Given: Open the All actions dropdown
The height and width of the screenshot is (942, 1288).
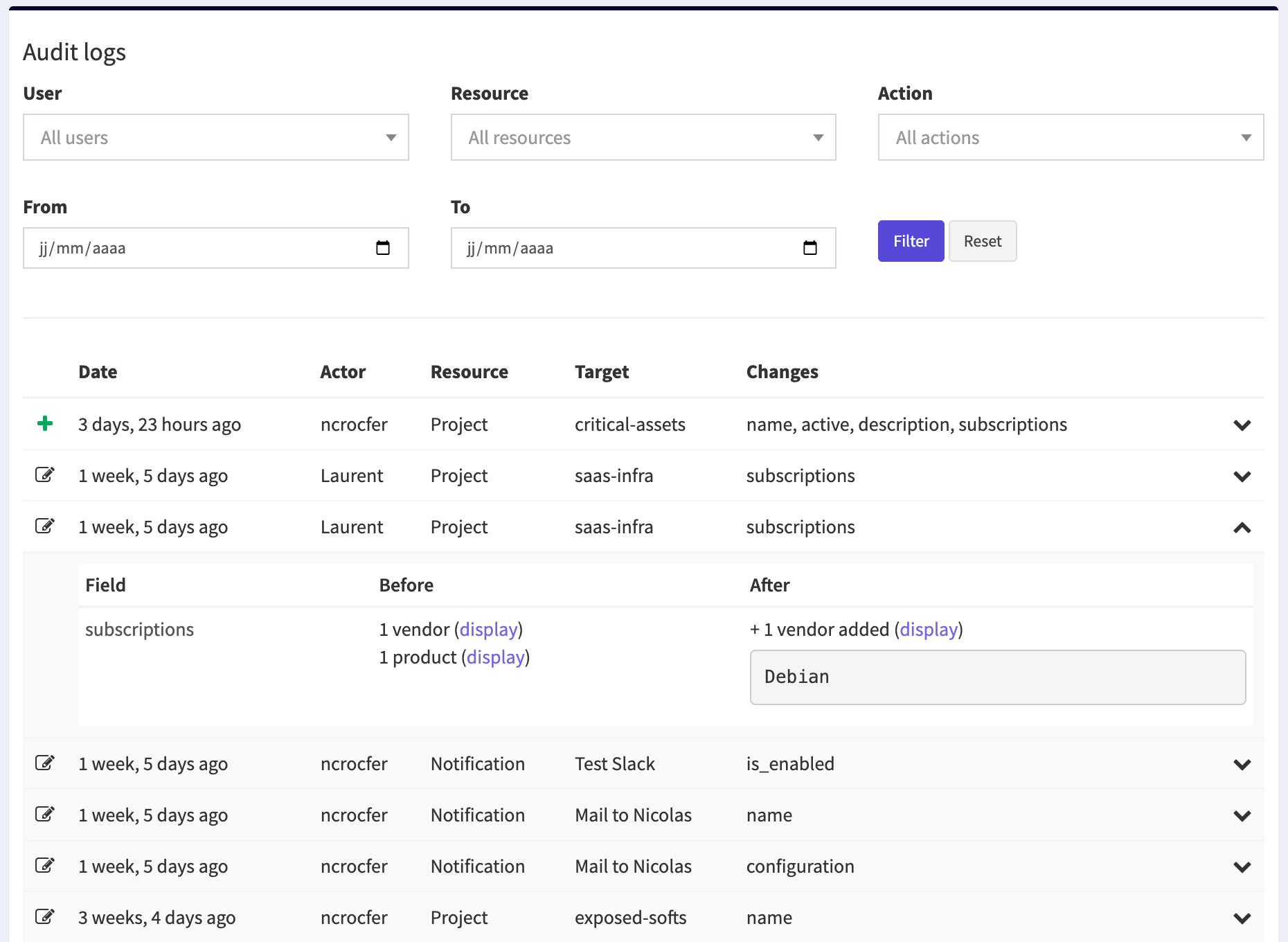Looking at the screenshot, I should click(x=1070, y=137).
